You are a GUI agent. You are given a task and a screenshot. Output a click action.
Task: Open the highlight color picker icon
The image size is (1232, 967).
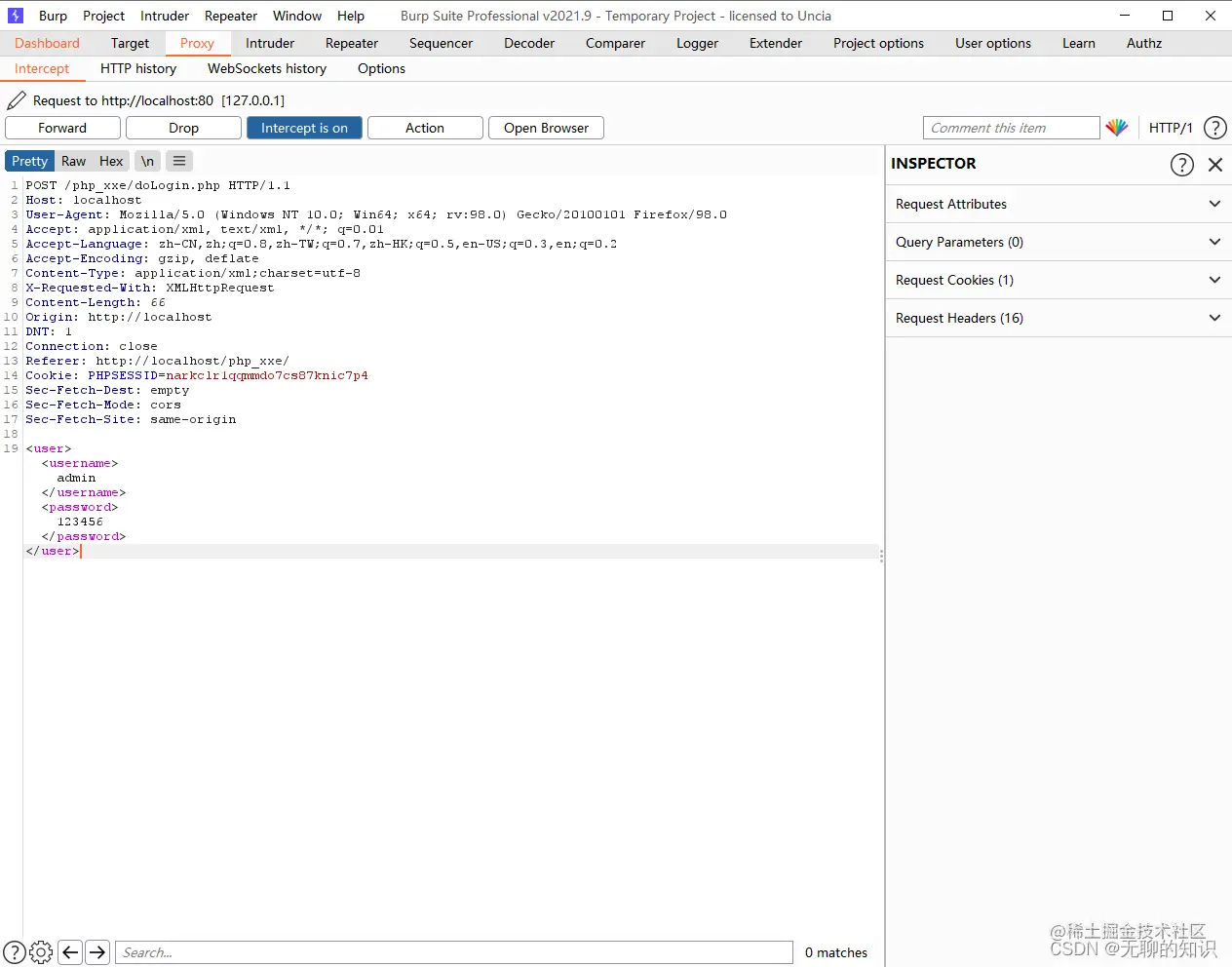[1117, 128]
